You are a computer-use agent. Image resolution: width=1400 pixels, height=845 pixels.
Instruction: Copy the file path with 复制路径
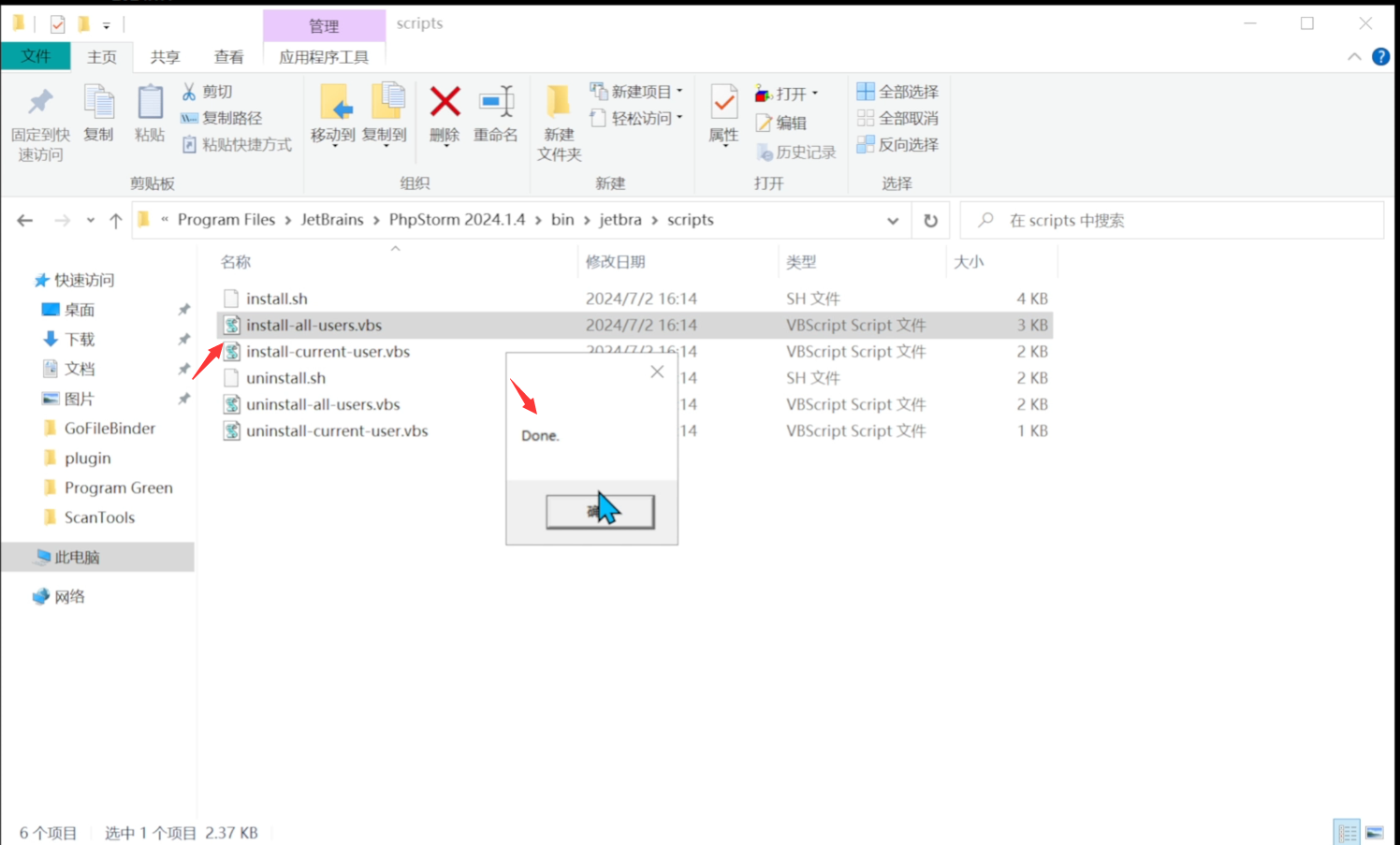pyautogui.click(x=221, y=118)
